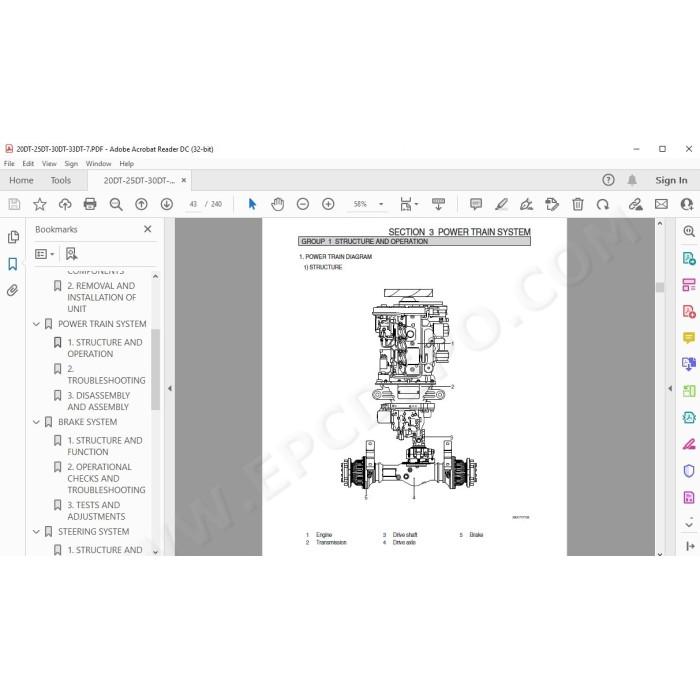Image resolution: width=700 pixels, height=700 pixels.
Task: Toggle the Bookmarks panel icon
Action: tap(13, 264)
